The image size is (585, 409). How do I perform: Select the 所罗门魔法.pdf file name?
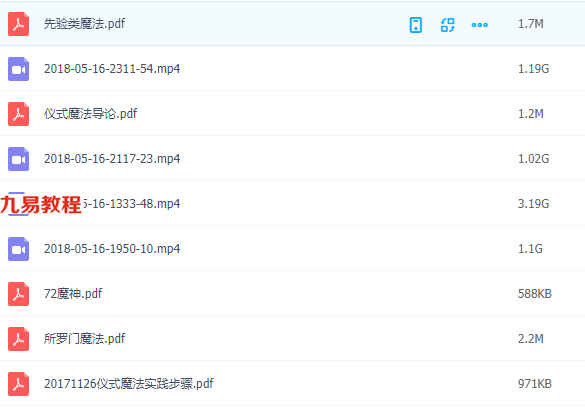tap(84, 338)
